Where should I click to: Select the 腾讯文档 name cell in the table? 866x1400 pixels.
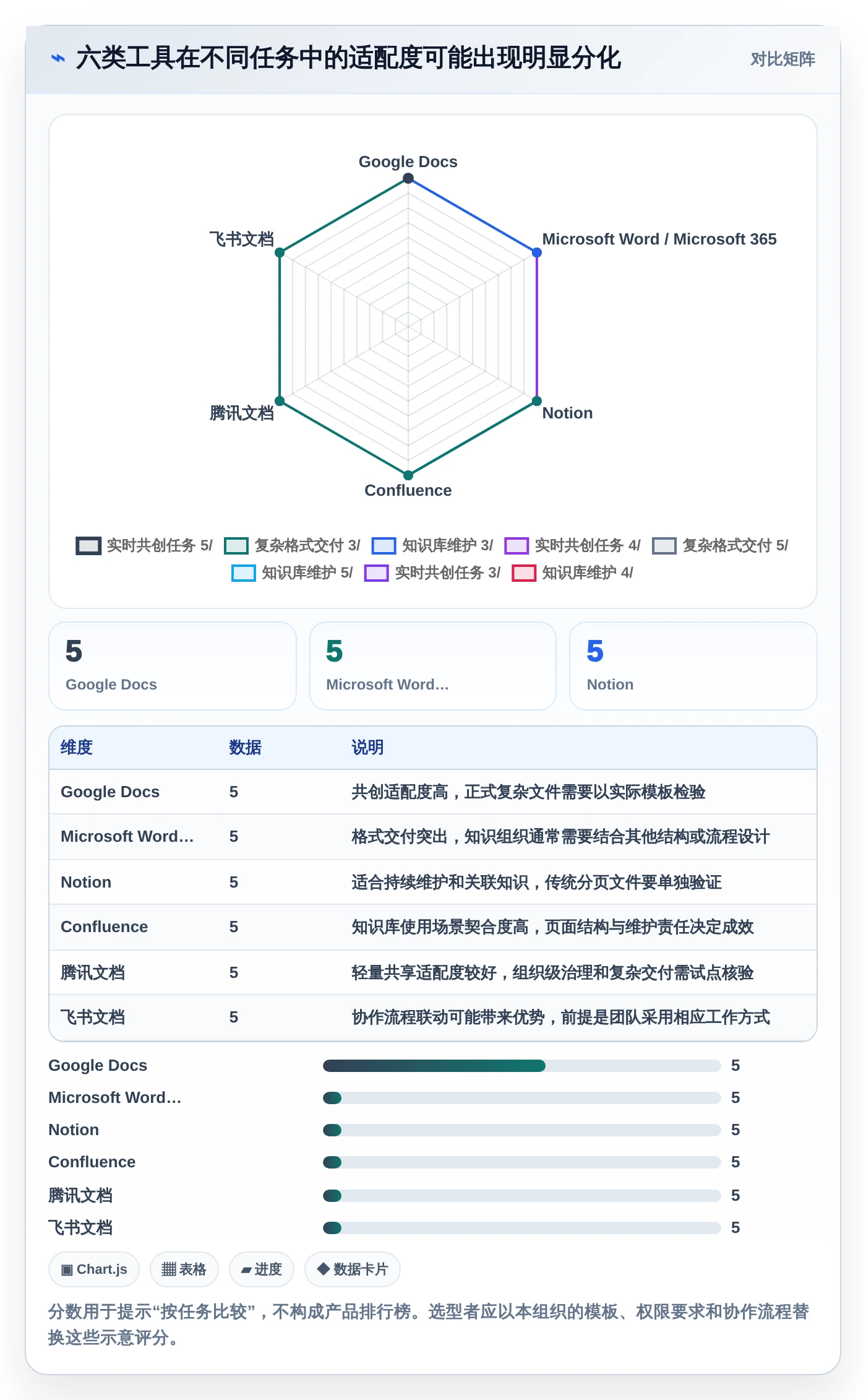coord(93,972)
